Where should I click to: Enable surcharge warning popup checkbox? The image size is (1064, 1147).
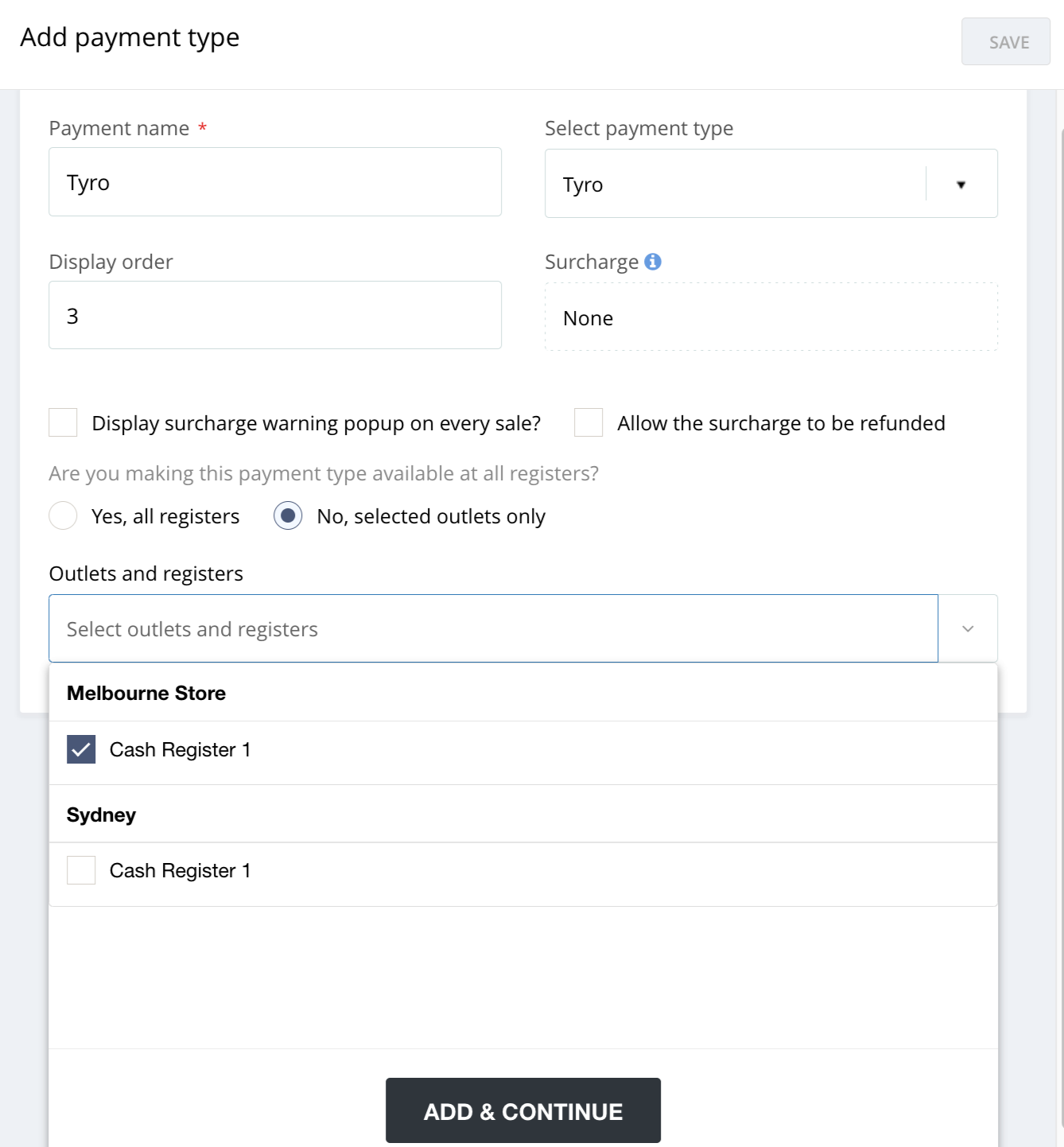[x=64, y=423]
